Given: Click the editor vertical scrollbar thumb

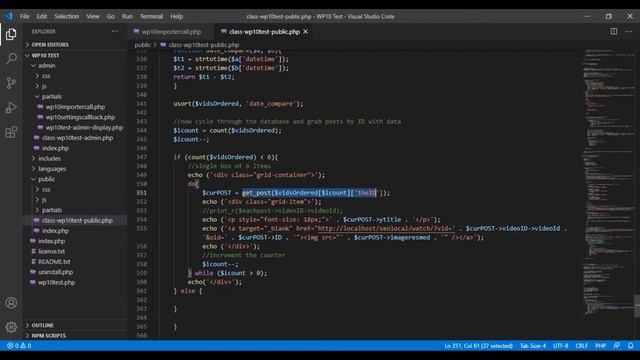Looking at the screenshot, I should click(x=637, y=305).
